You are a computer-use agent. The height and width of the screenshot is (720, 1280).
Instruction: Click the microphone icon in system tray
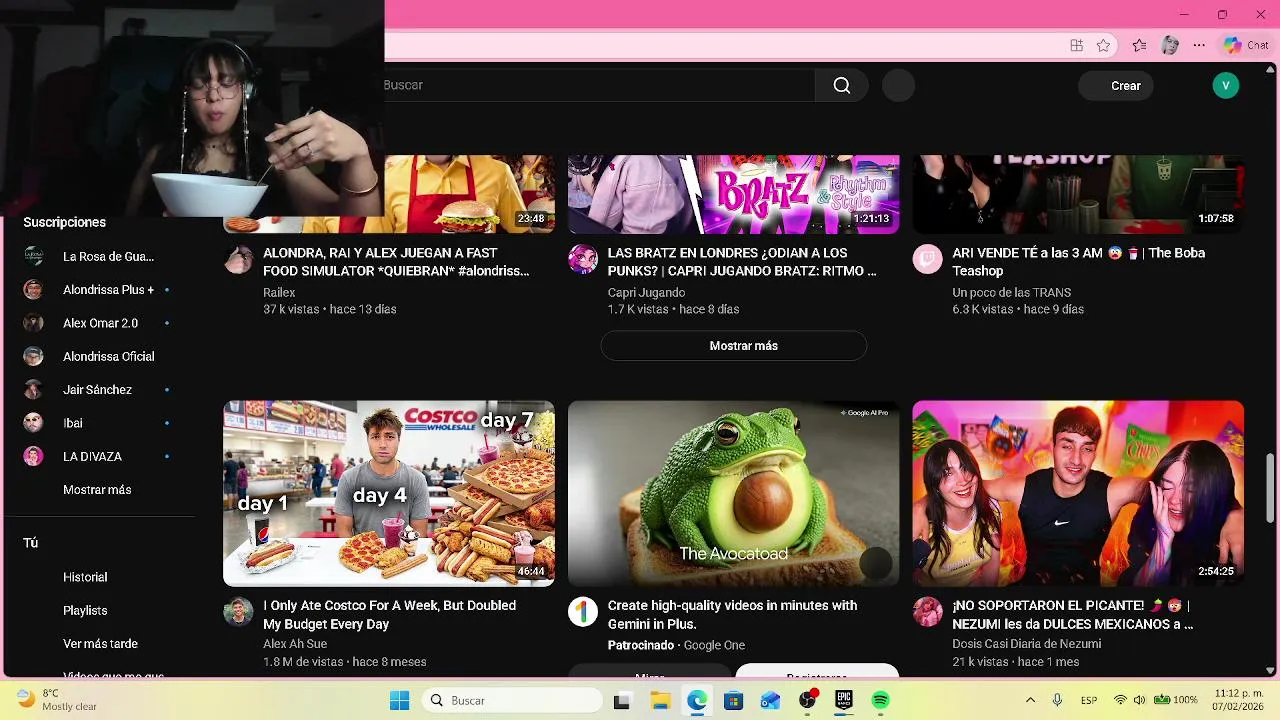tap(1057, 700)
